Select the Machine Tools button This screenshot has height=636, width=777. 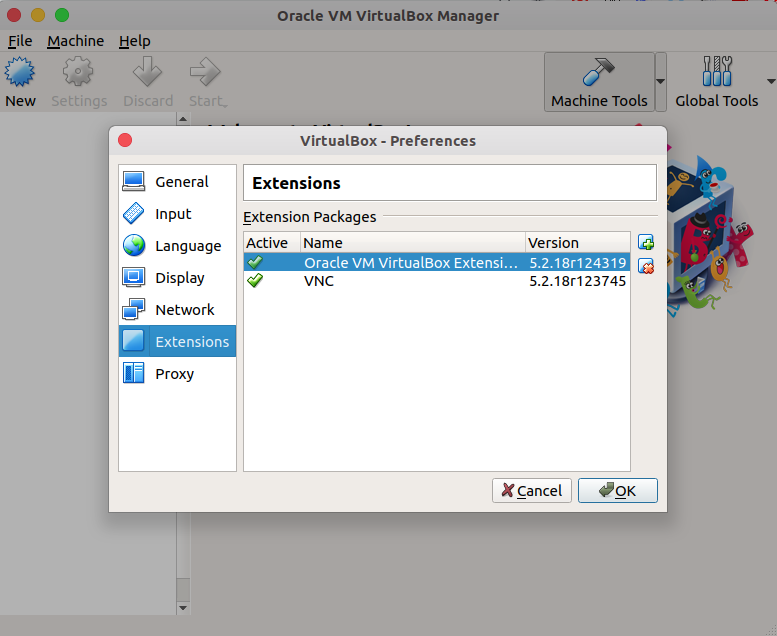click(599, 82)
